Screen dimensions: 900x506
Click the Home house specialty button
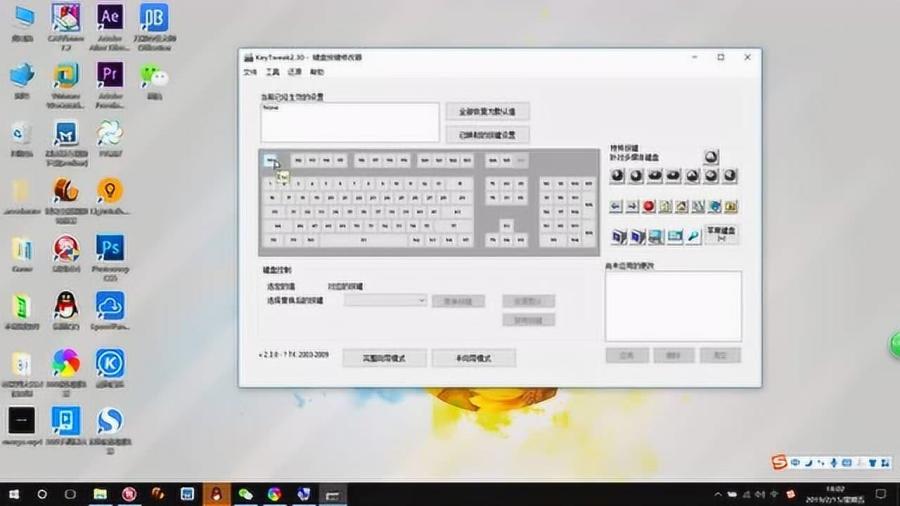(x=681, y=207)
